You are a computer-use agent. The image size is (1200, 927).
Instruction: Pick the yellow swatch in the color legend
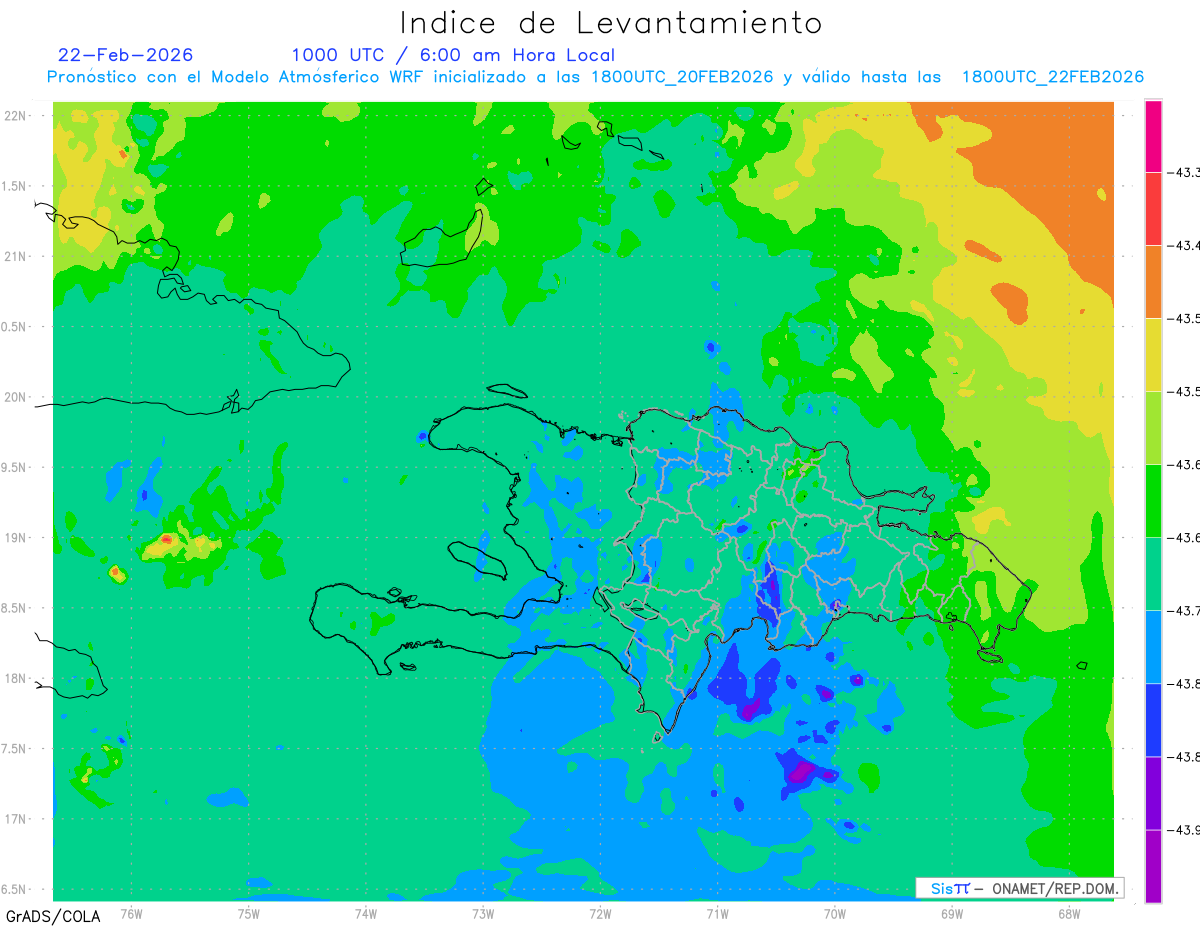pyautogui.click(x=1153, y=354)
